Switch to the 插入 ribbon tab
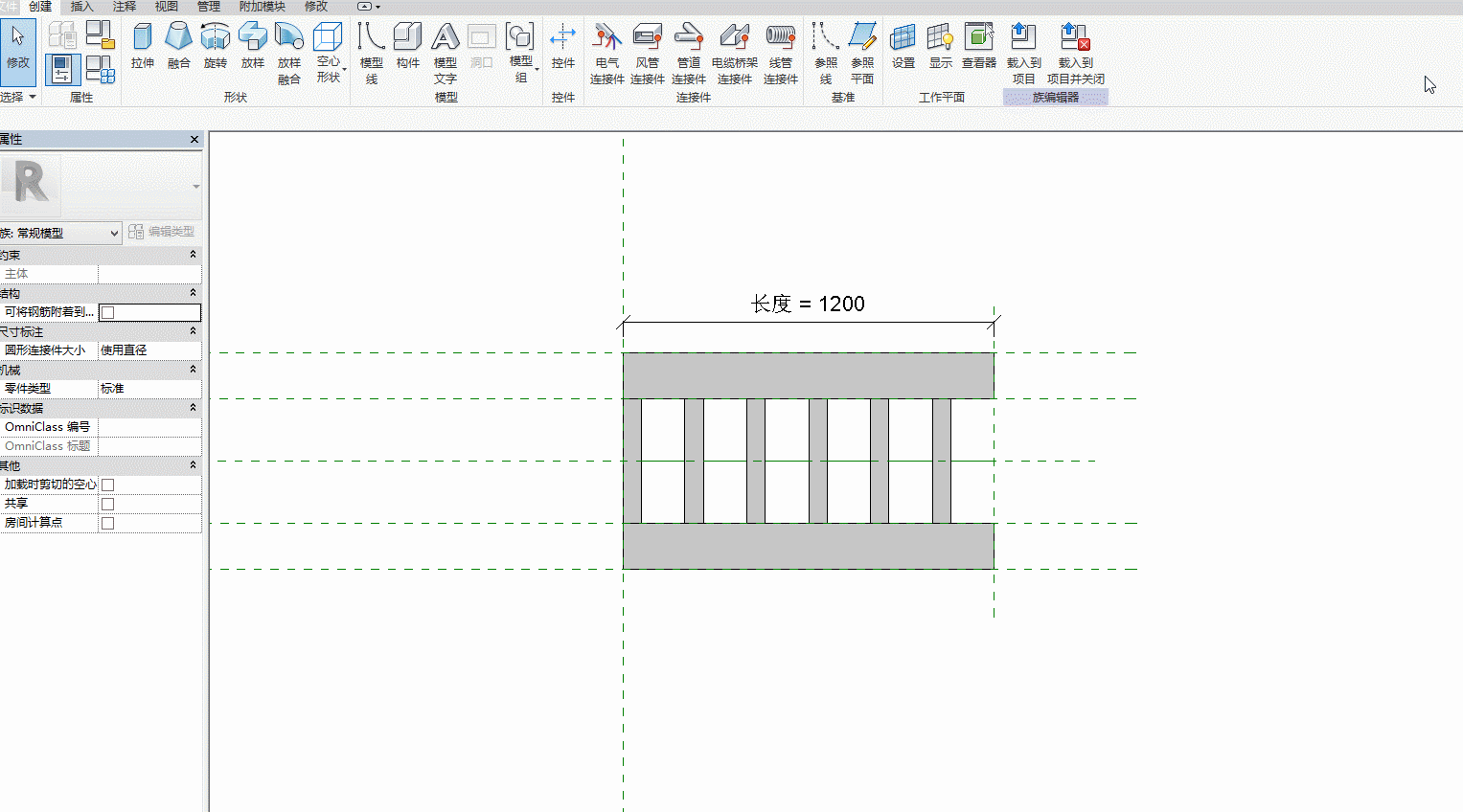 pyautogui.click(x=81, y=7)
